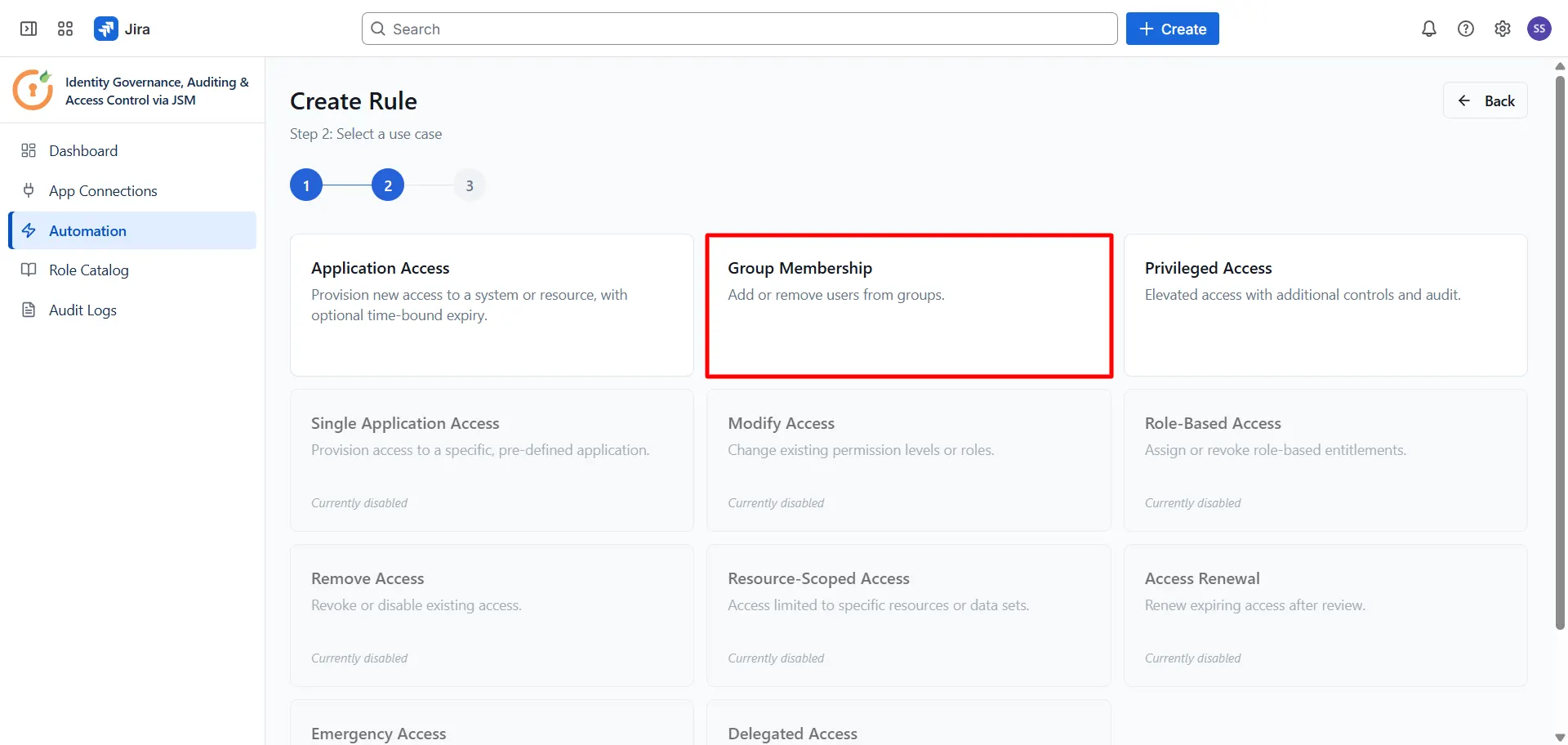Open Role Catalog
Screen dimensions: 1568x745
[x=132, y=270]
